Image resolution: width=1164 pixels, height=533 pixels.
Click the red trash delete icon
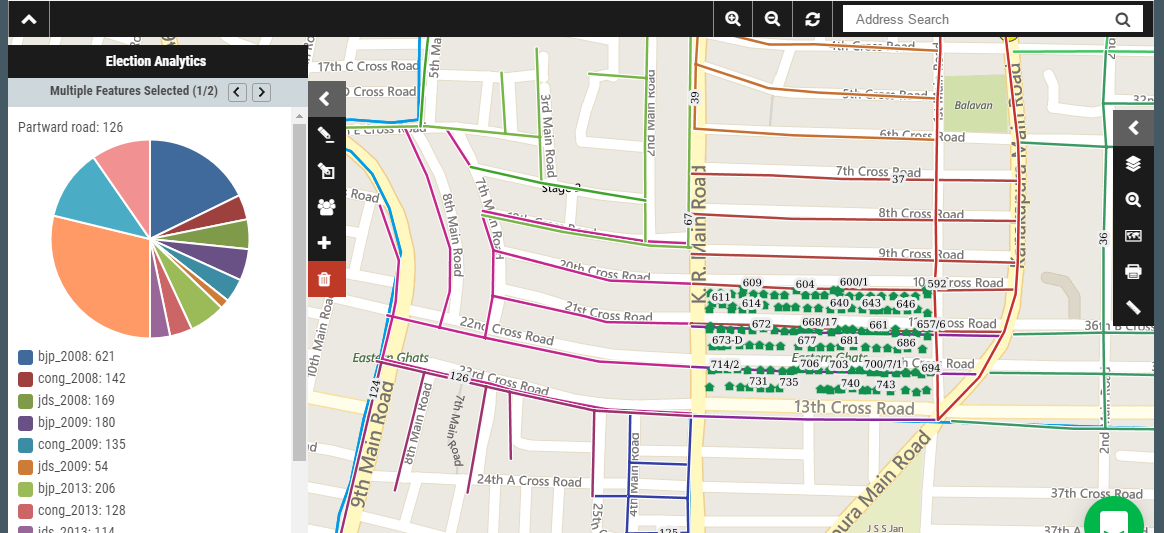pyautogui.click(x=325, y=279)
